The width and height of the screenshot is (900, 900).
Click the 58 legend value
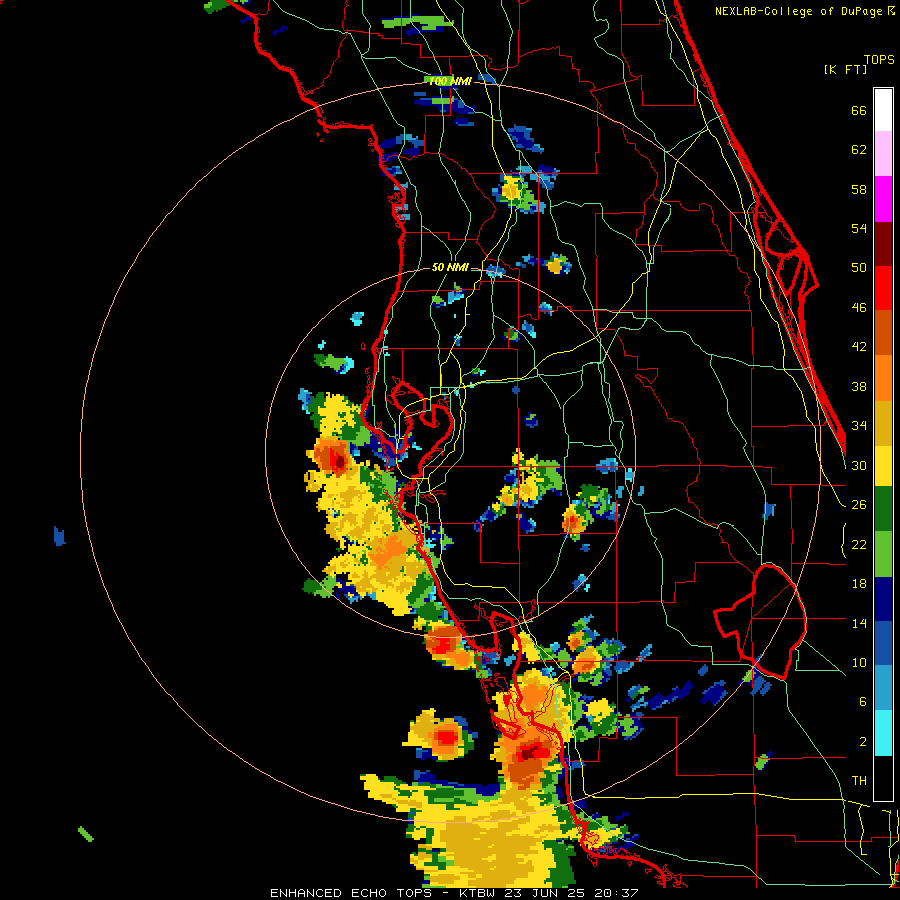859,189
